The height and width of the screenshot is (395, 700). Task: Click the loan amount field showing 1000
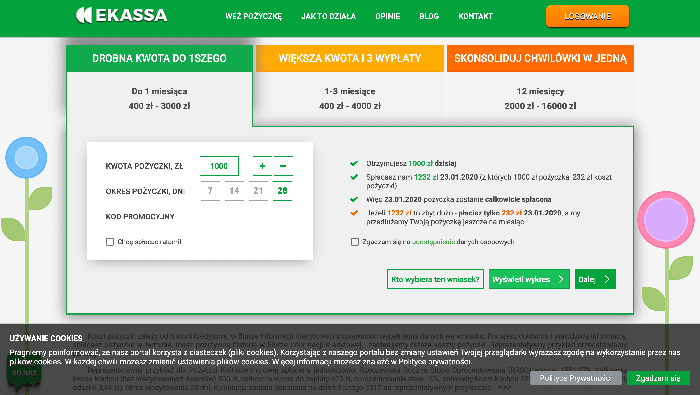click(219, 166)
